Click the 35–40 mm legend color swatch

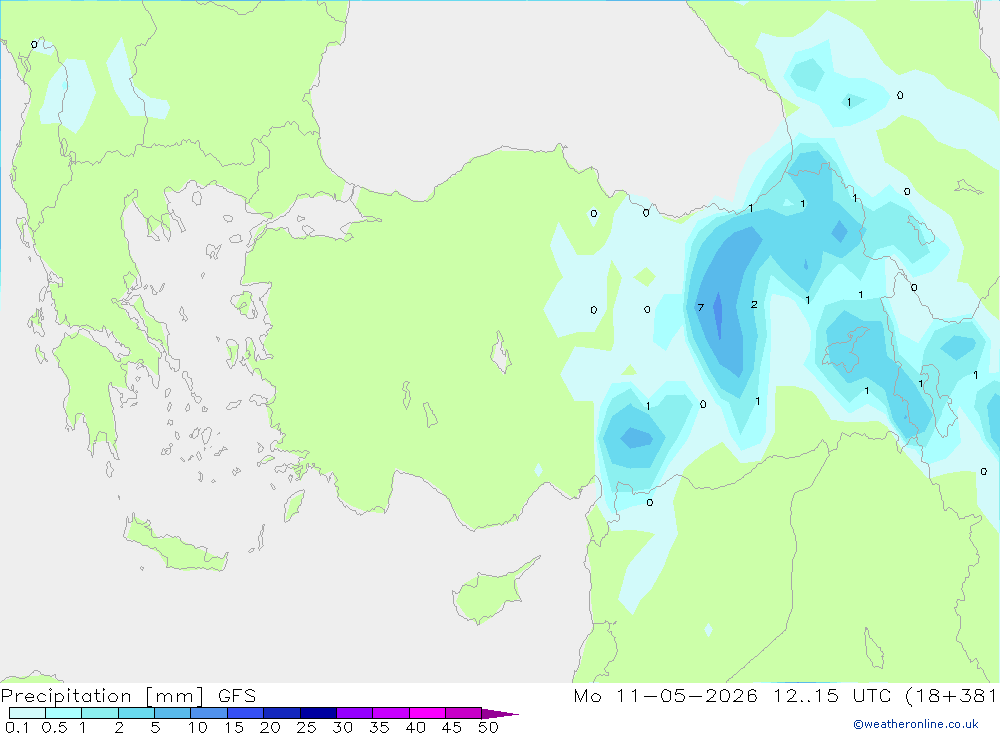click(x=391, y=713)
